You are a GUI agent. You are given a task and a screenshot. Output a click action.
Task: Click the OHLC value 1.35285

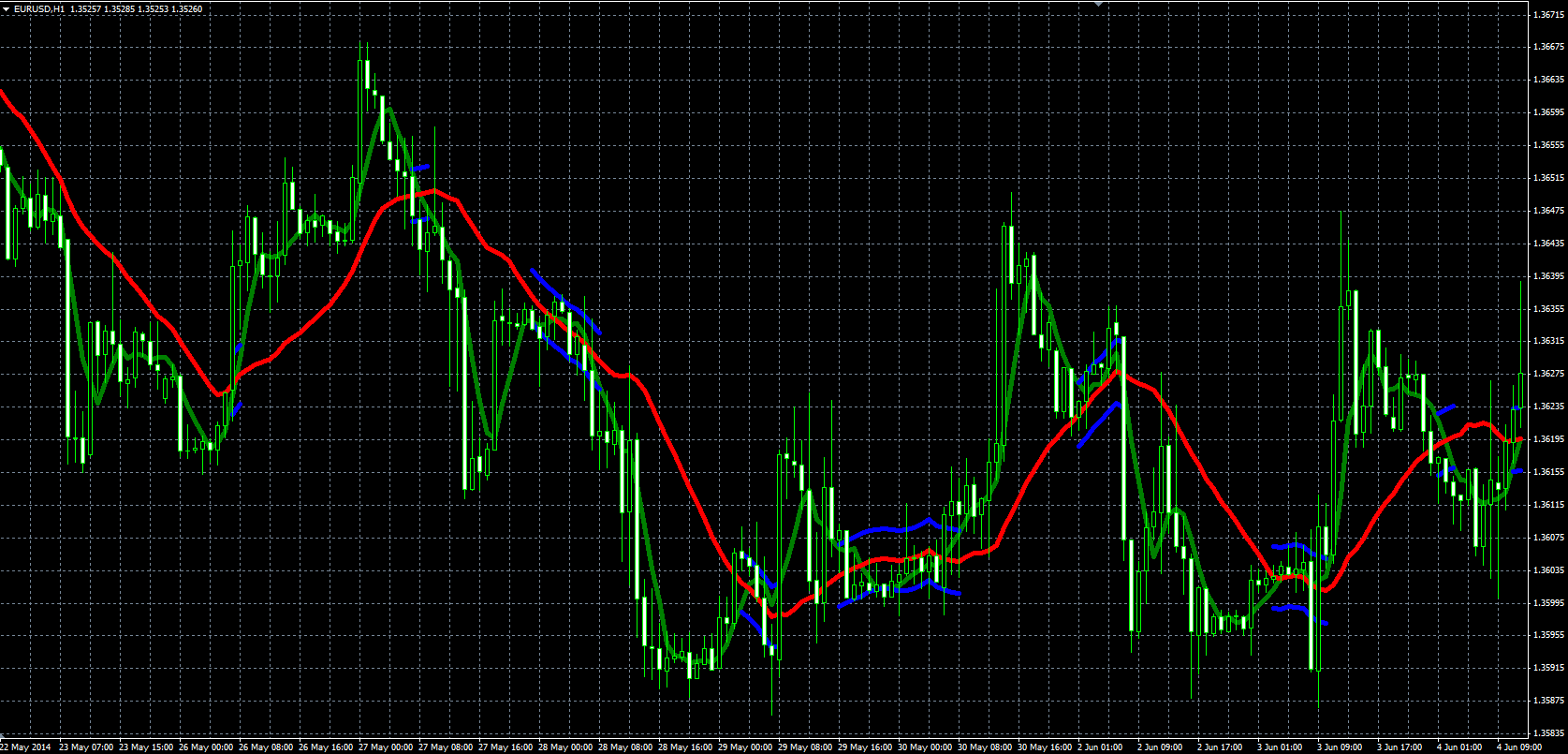(x=120, y=8)
